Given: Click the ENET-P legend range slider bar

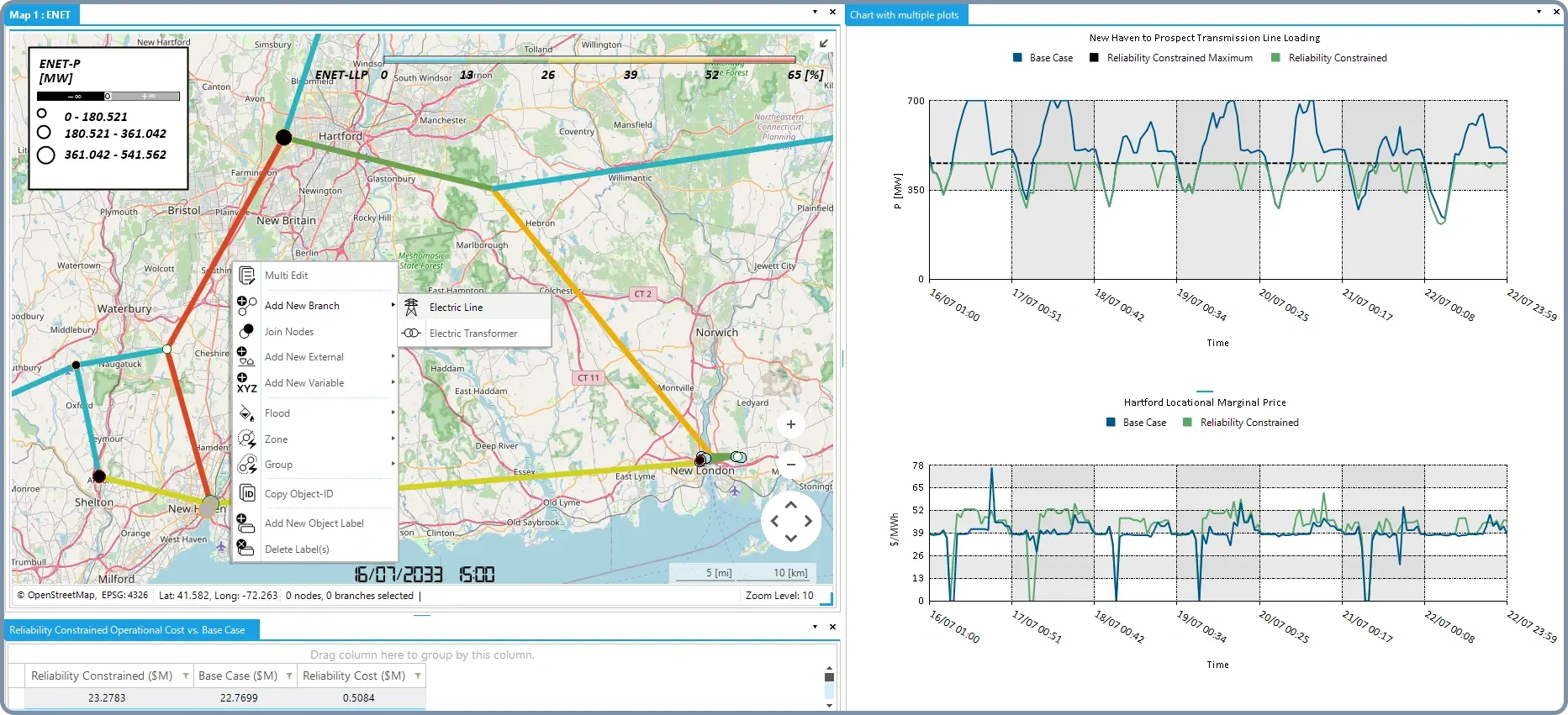Looking at the screenshot, I should click(108, 97).
